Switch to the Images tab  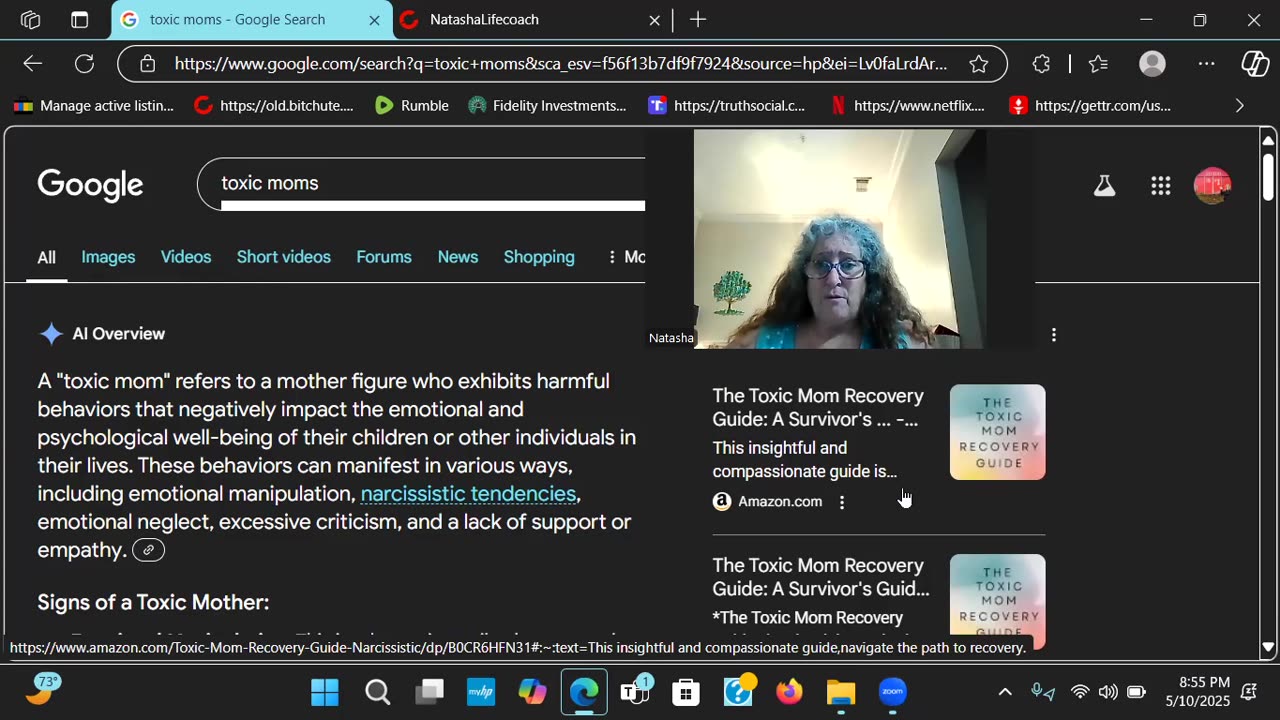[108, 257]
